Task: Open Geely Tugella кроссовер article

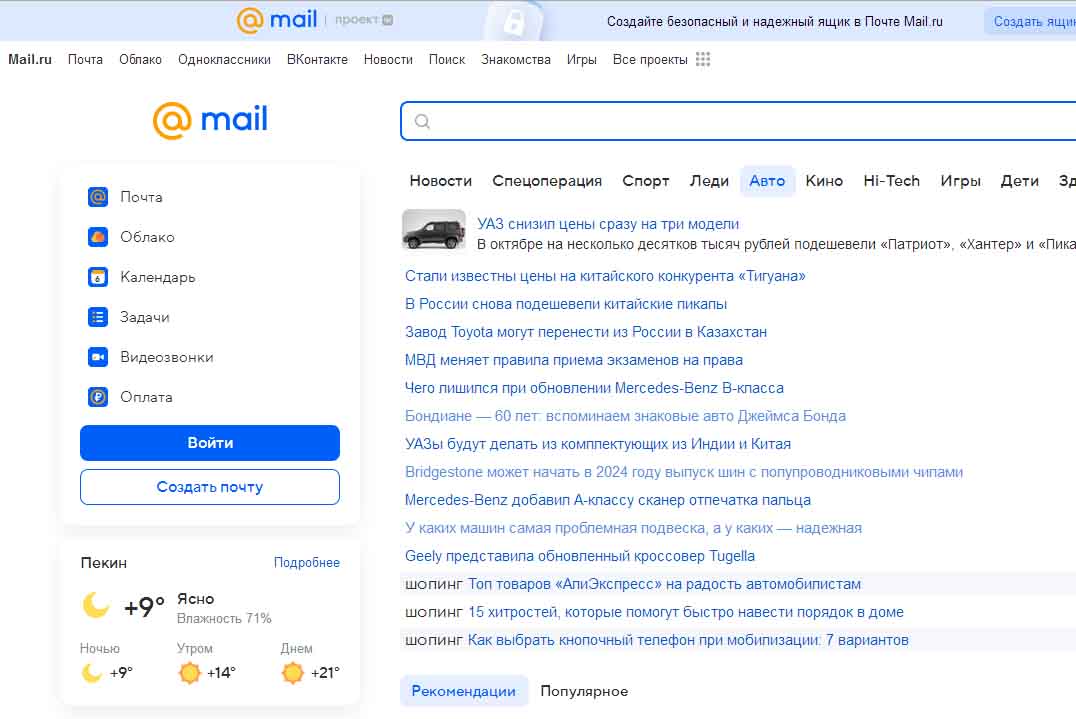Action: (580, 556)
